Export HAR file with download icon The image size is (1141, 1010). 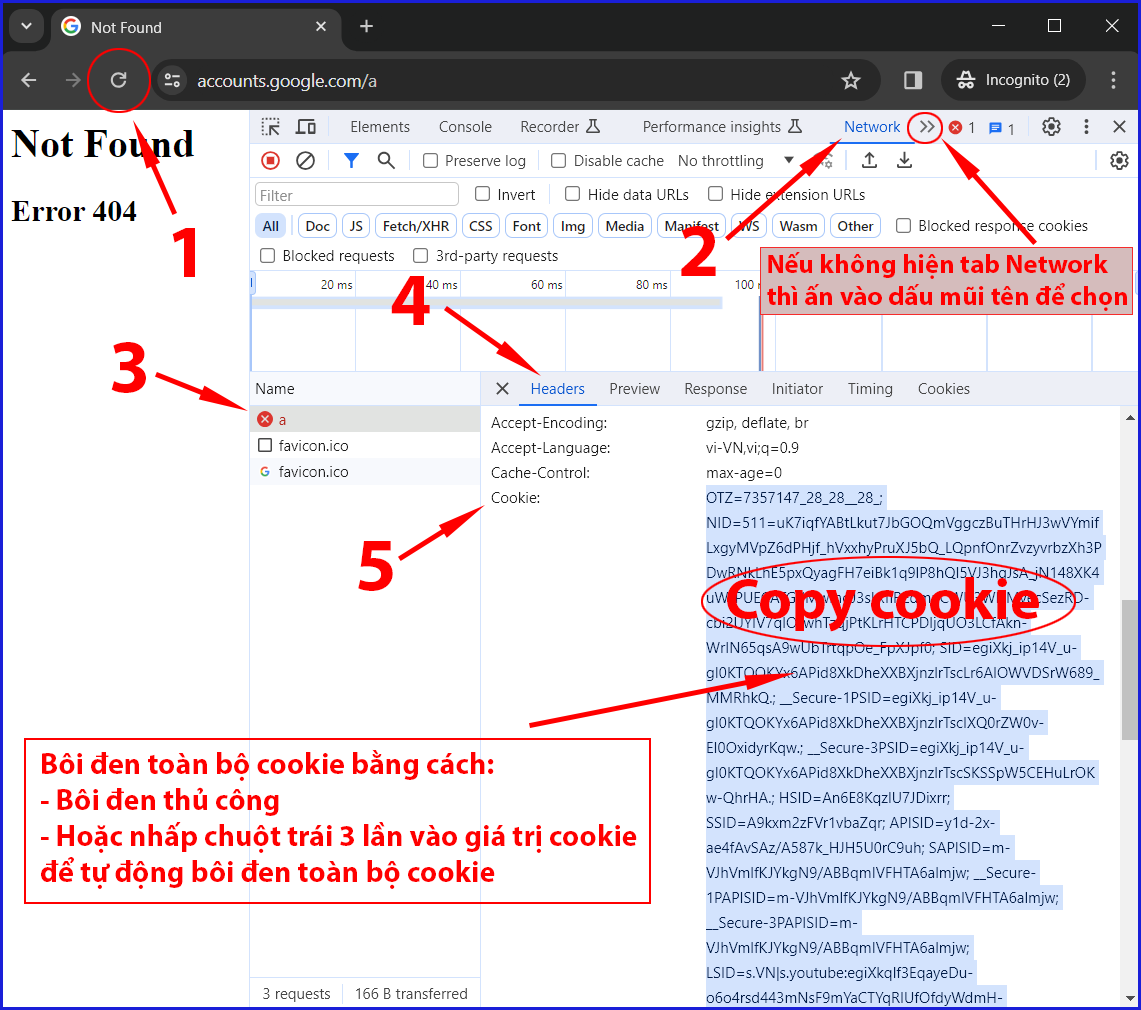click(905, 160)
